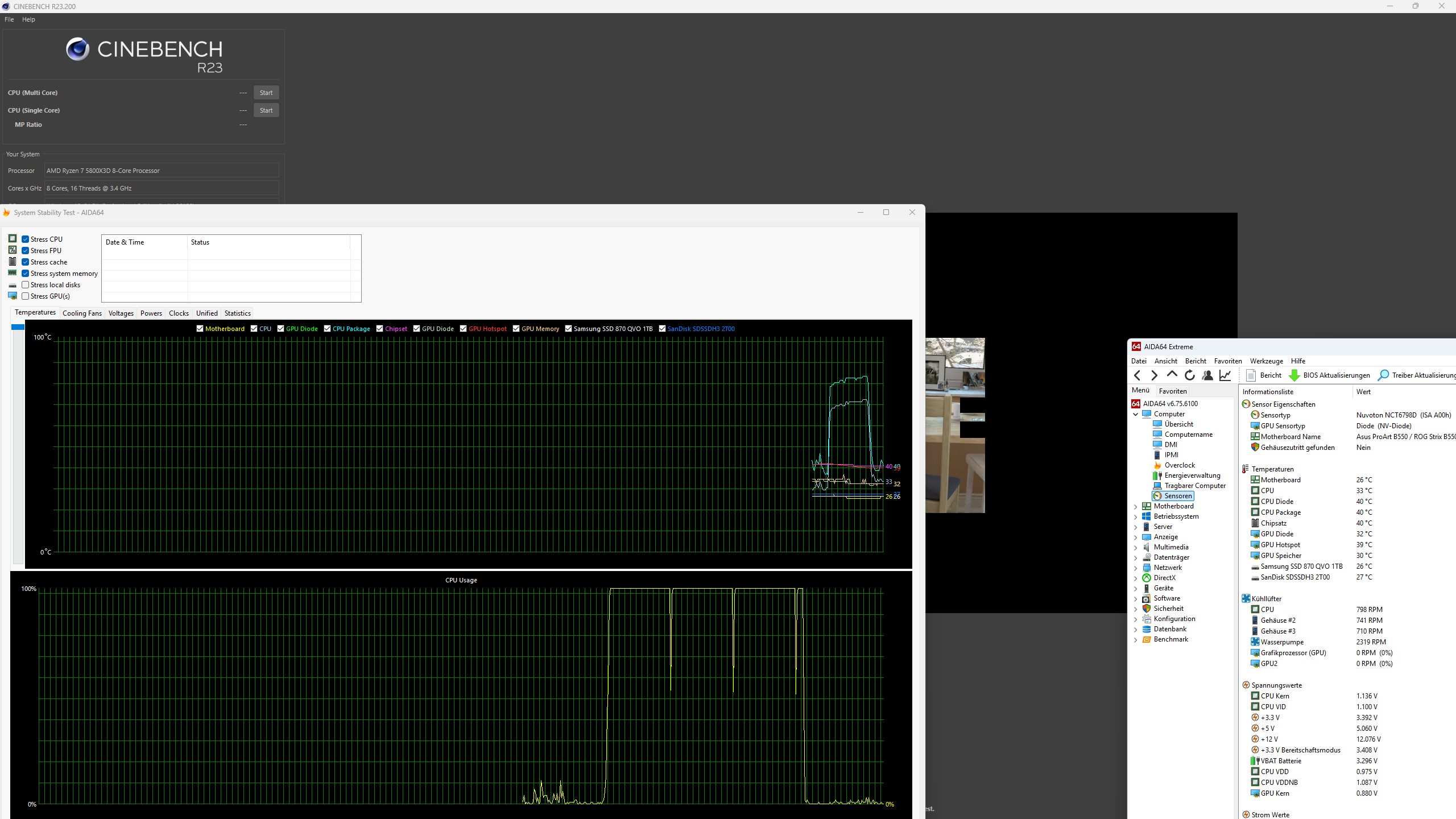Click the blue temperature graph scale slider
Viewport: 1456px width, 819px height.
pyautogui.click(x=18, y=327)
